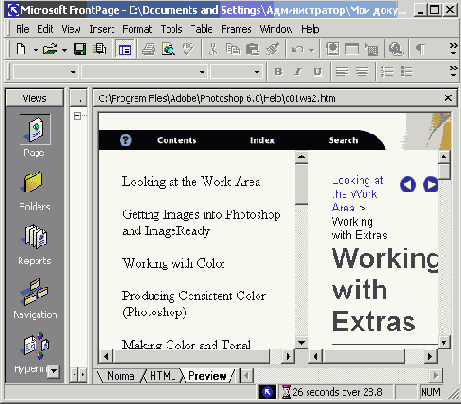Open the Format menu

coord(137,29)
